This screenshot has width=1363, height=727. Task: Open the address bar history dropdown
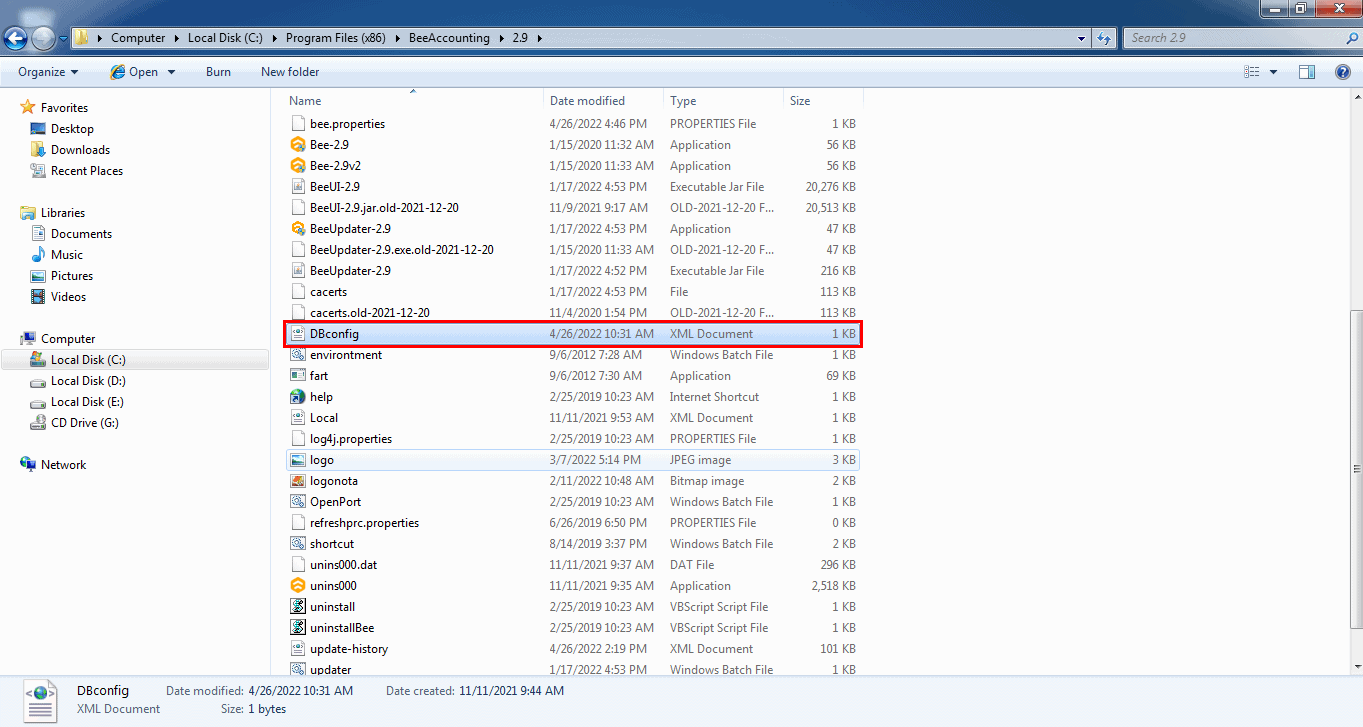tap(1082, 38)
